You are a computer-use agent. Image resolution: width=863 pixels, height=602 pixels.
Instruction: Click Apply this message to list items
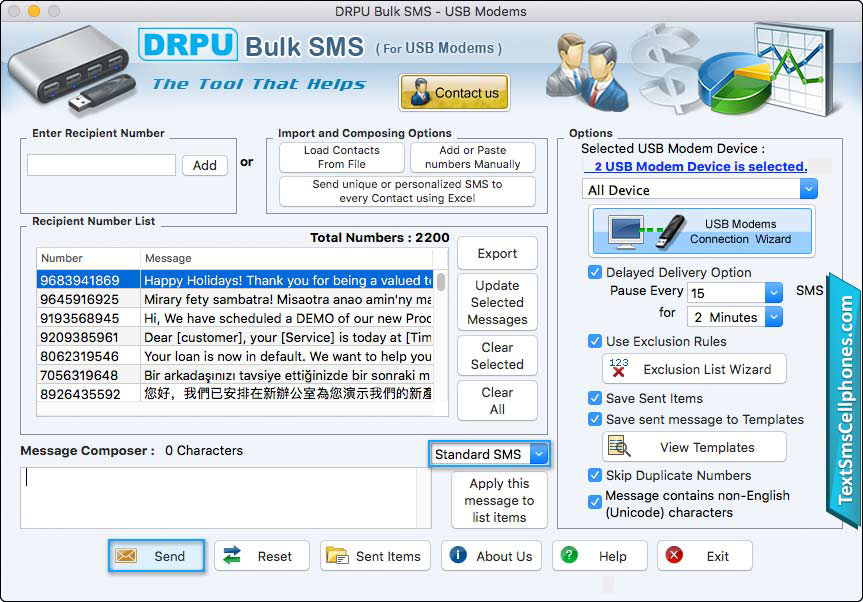[x=499, y=500]
